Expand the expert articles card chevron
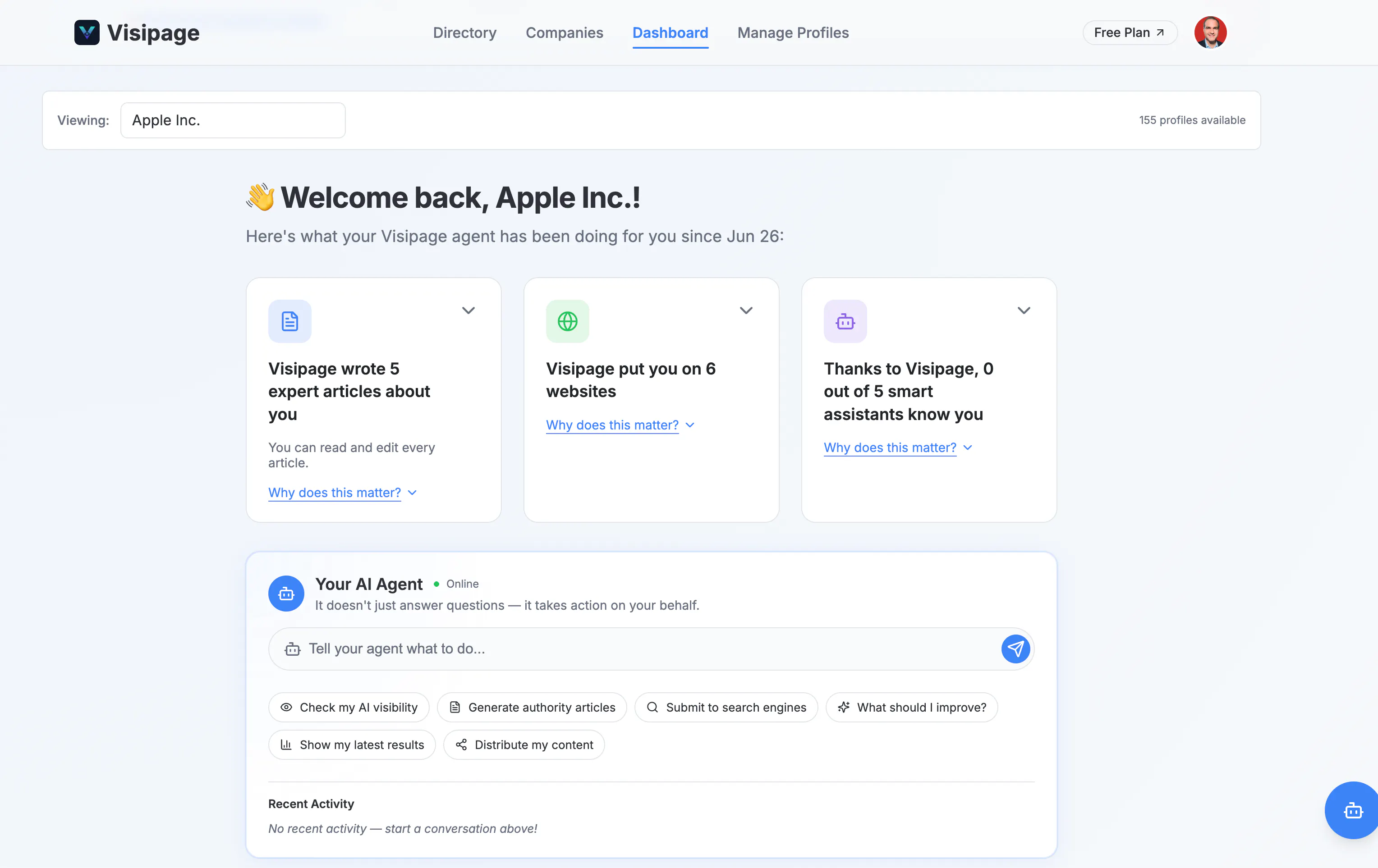This screenshot has height=868, width=1378. 468,311
